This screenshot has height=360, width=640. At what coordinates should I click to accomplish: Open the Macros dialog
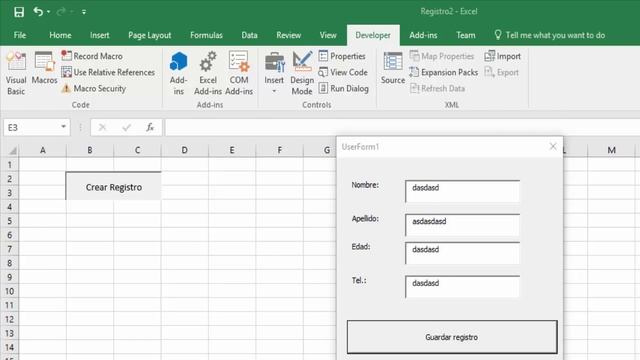(44, 69)
